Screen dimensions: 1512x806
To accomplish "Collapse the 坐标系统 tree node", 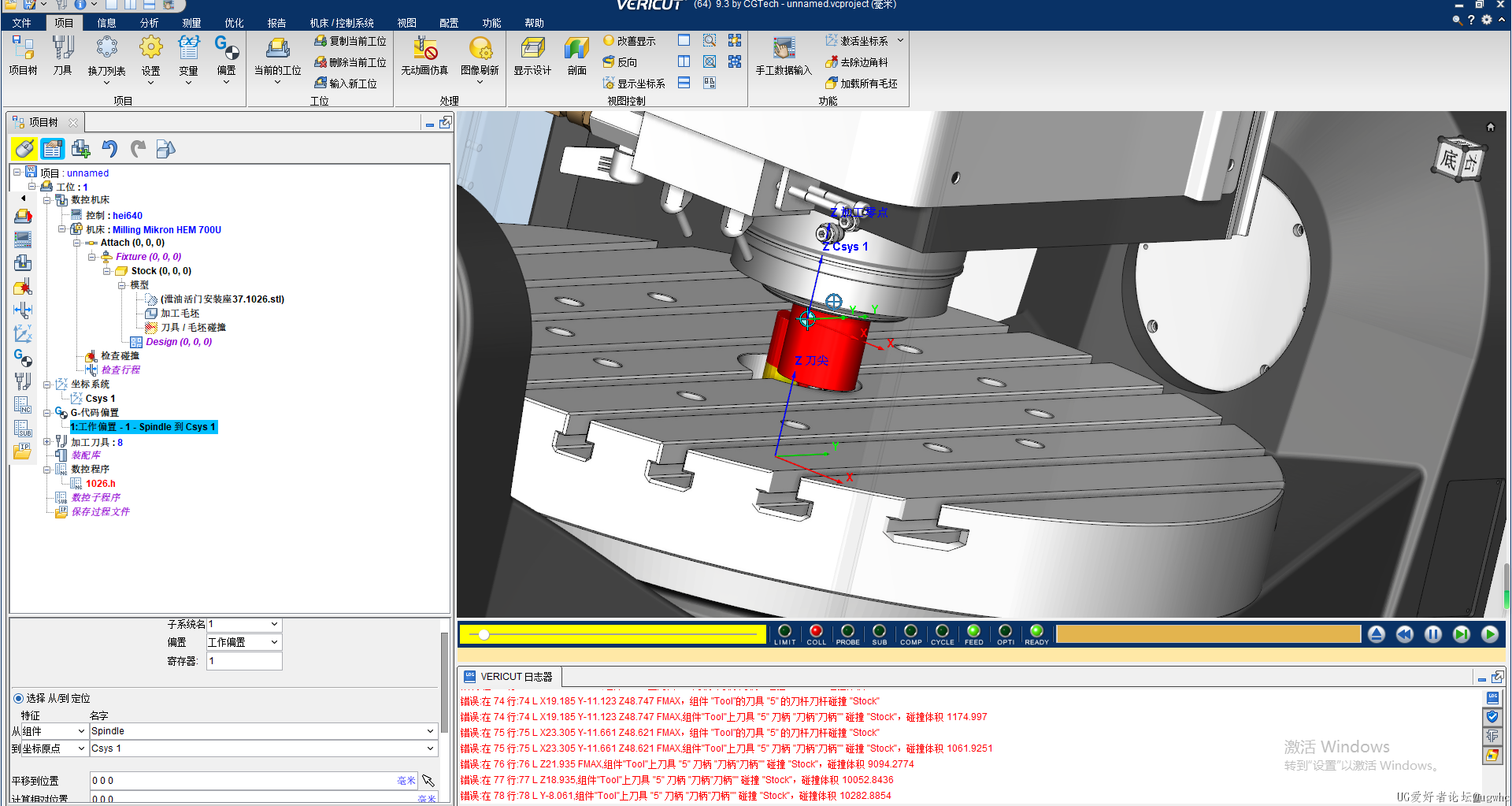I will (x=46, y=384).
